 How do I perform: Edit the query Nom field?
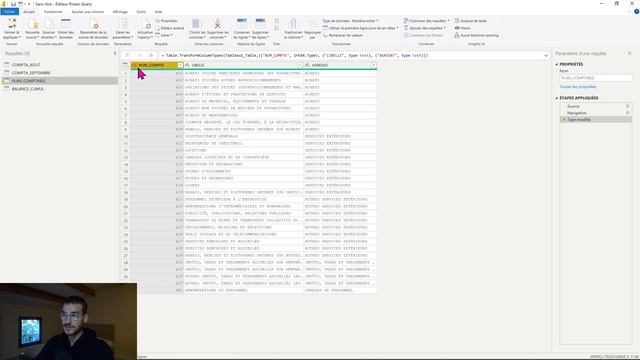pyautogui.click(x=596, y=78)
